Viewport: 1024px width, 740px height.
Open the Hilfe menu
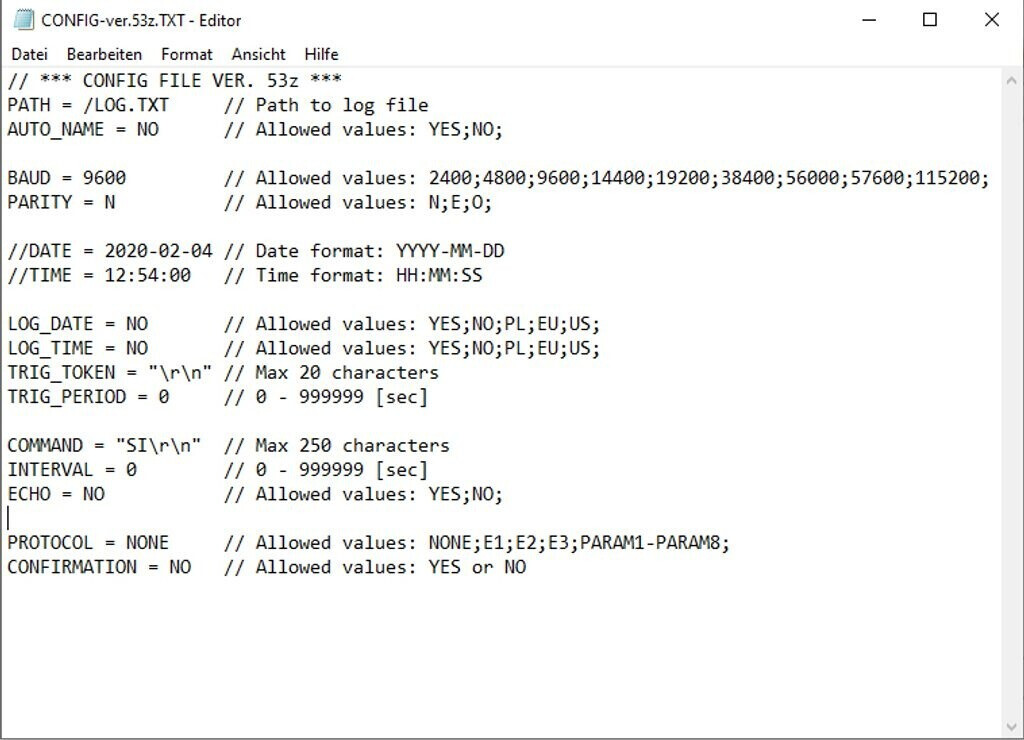tap(321, 54)
